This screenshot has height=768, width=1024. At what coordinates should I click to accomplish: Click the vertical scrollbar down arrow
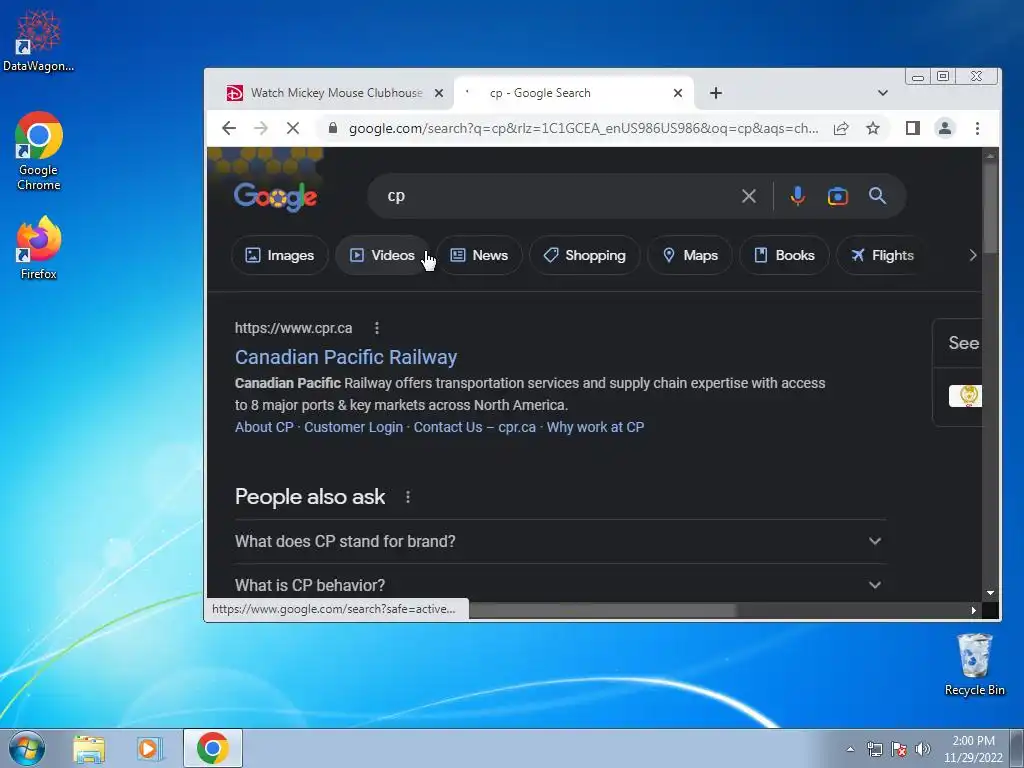(x=990, y=593)
